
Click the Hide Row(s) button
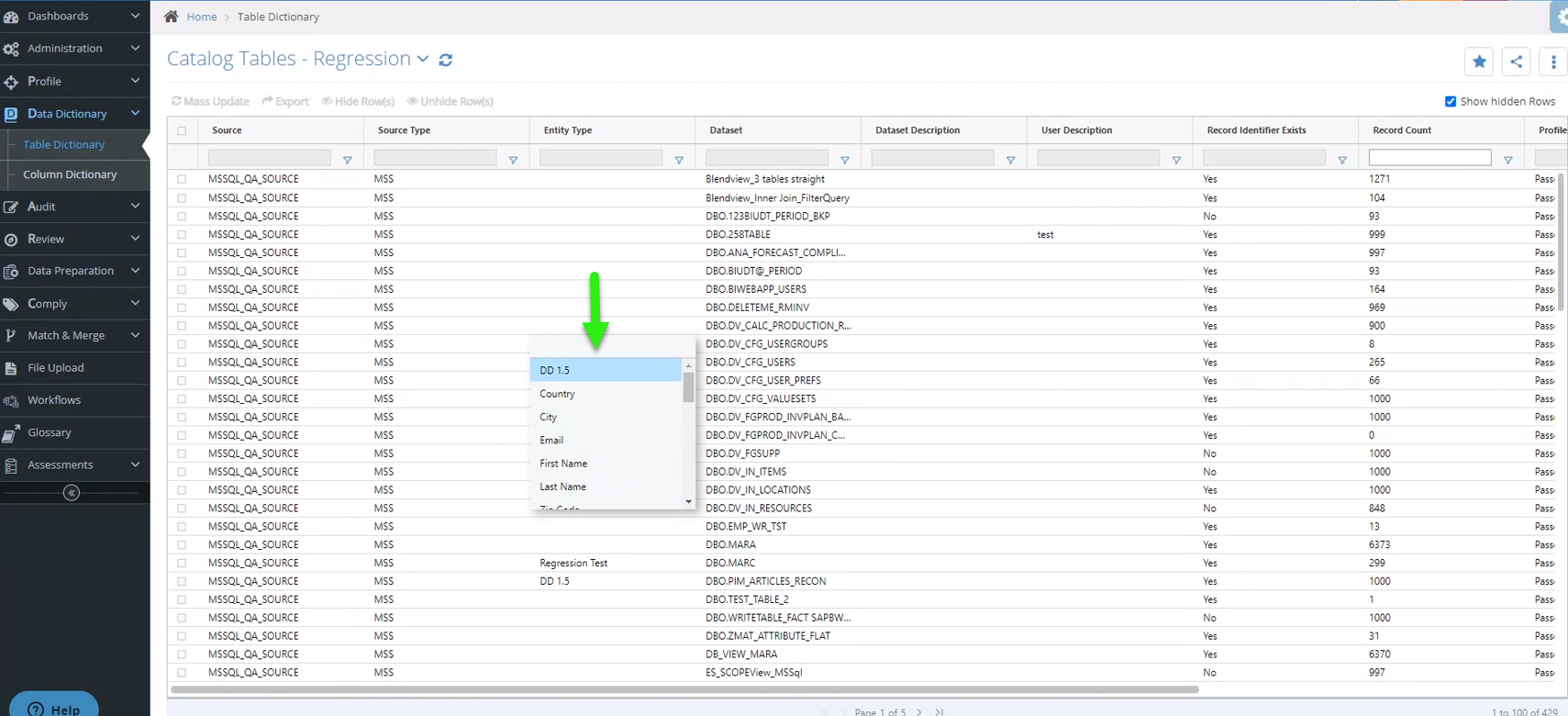click(x=358, y=101)
